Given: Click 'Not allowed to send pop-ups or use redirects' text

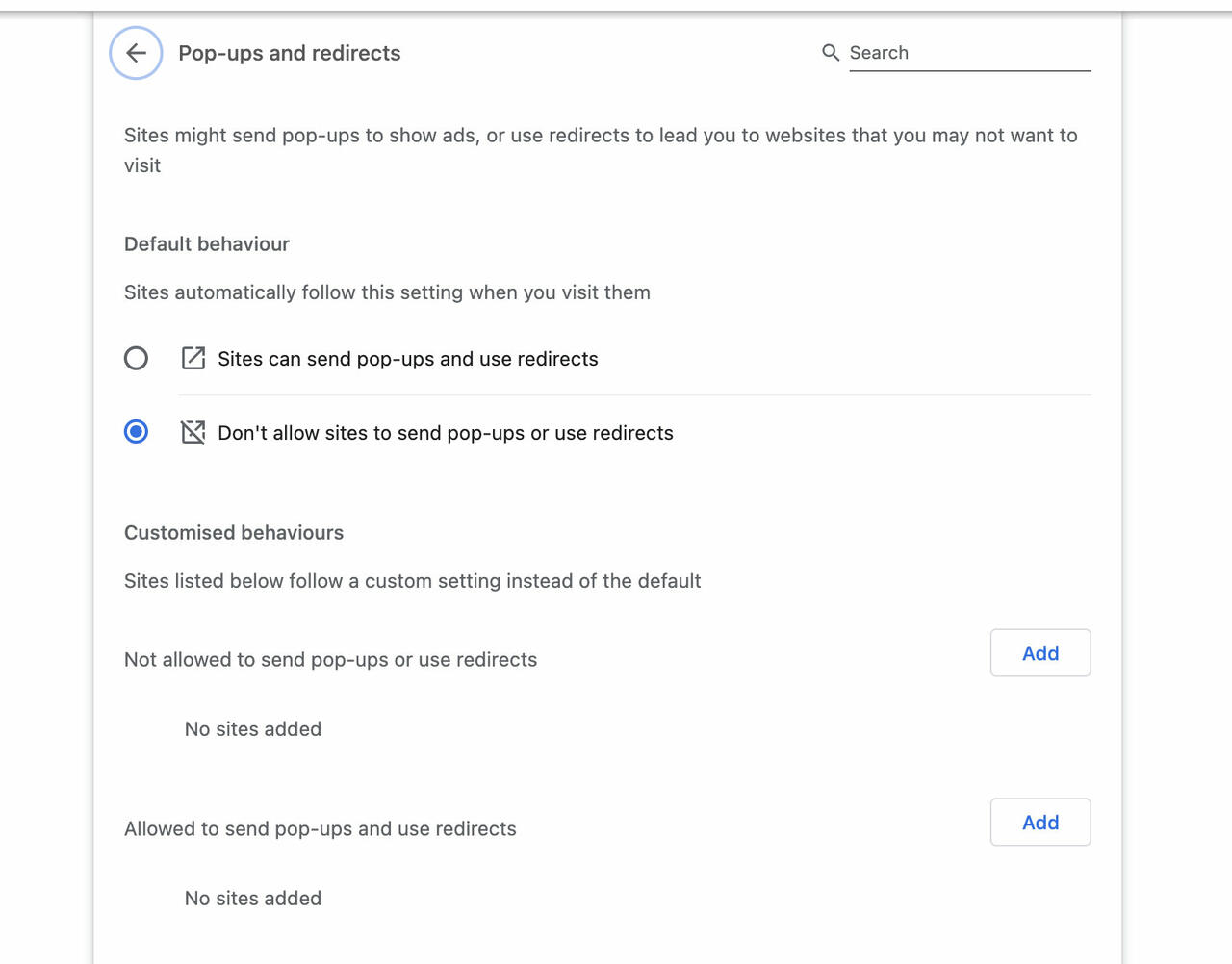Looking at the screenshot, I should pyautogui.click(x=331, y=660).
